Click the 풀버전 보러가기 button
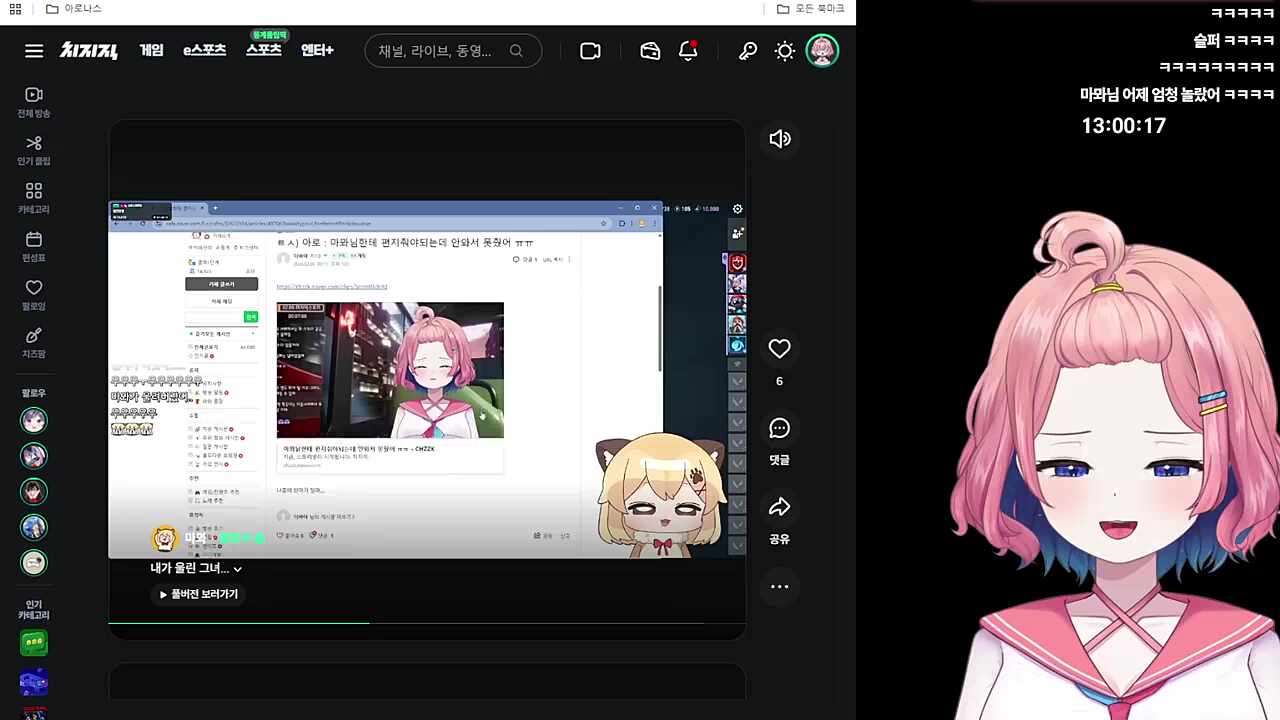The height and width of the screenshot is (720, 1280). point(199,594)
